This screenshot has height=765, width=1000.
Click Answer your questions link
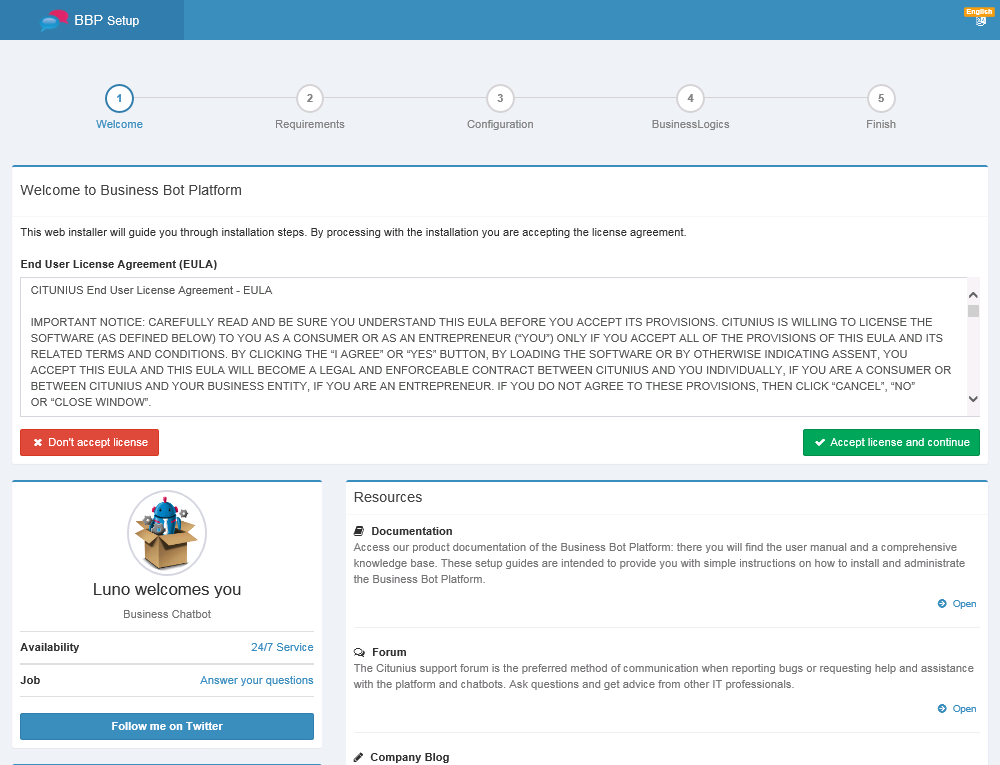256,680
